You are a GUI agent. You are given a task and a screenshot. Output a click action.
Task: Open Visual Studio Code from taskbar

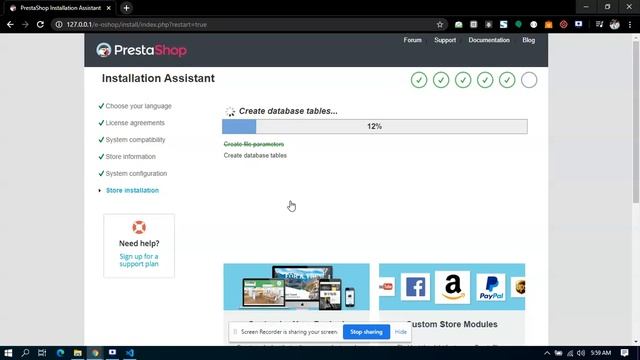[x=130, y=353]
